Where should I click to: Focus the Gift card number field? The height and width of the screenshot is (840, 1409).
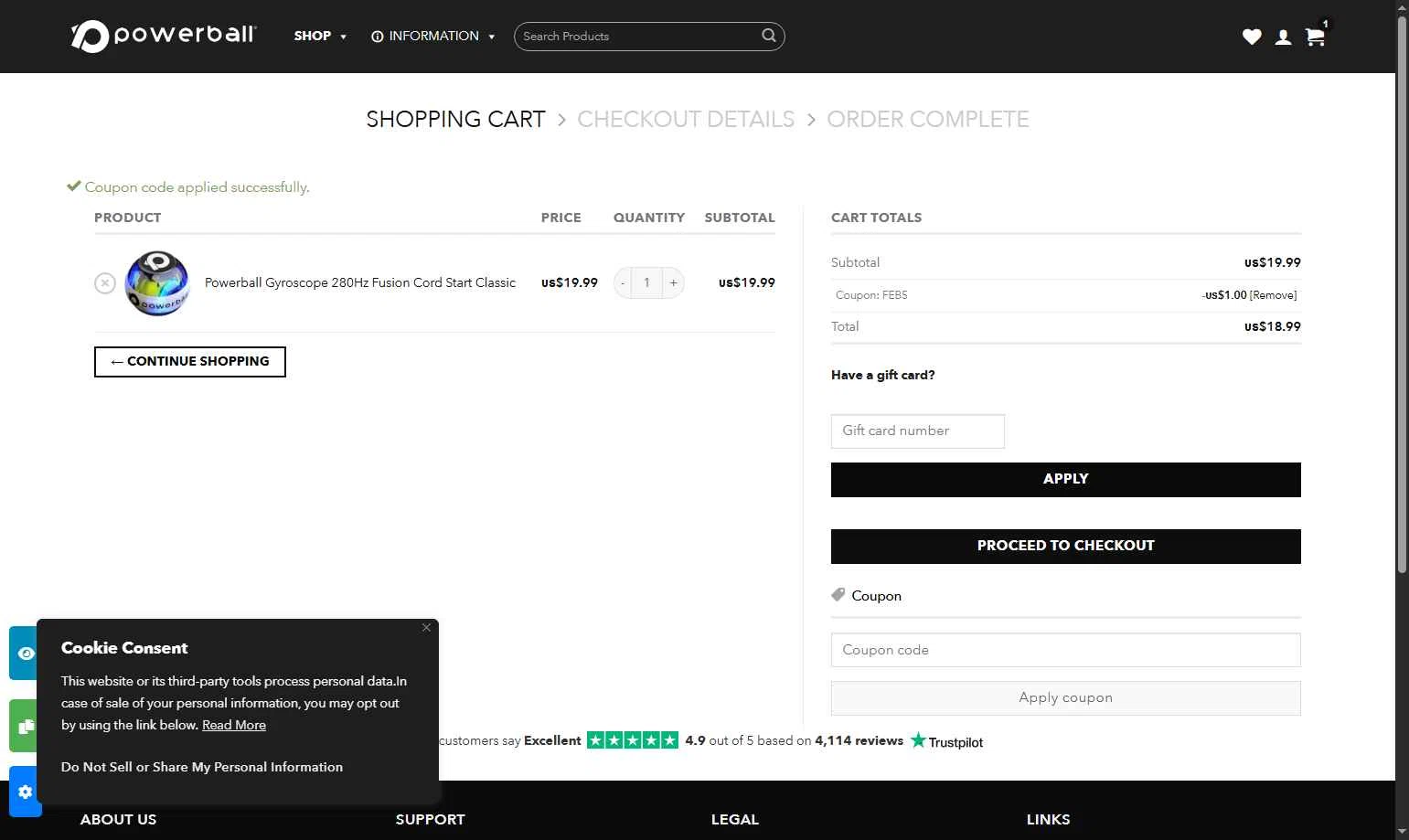coord(918,431)
